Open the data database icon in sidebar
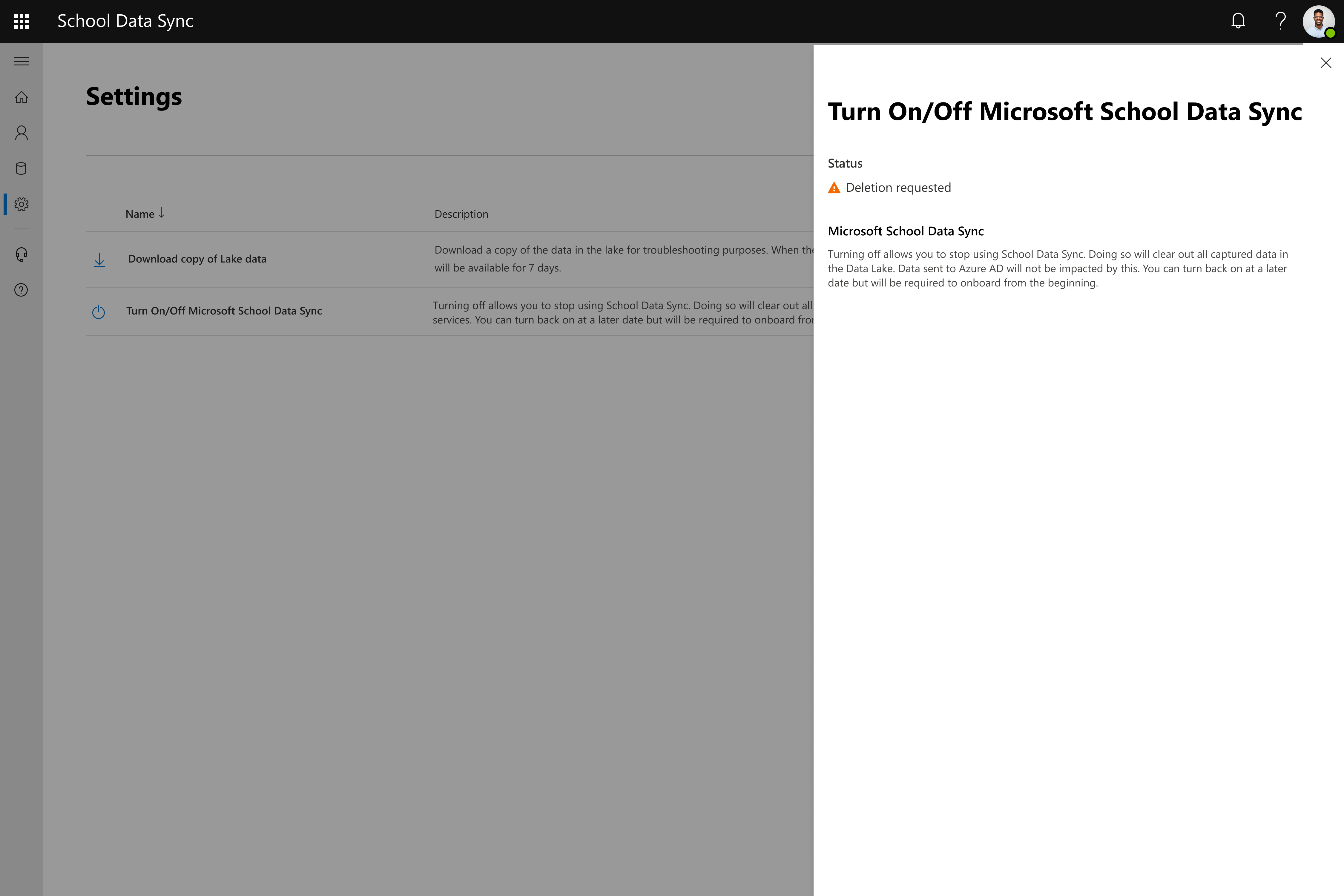The width and height of the screenshot is (1344, 896). click(x=21, y=168)
